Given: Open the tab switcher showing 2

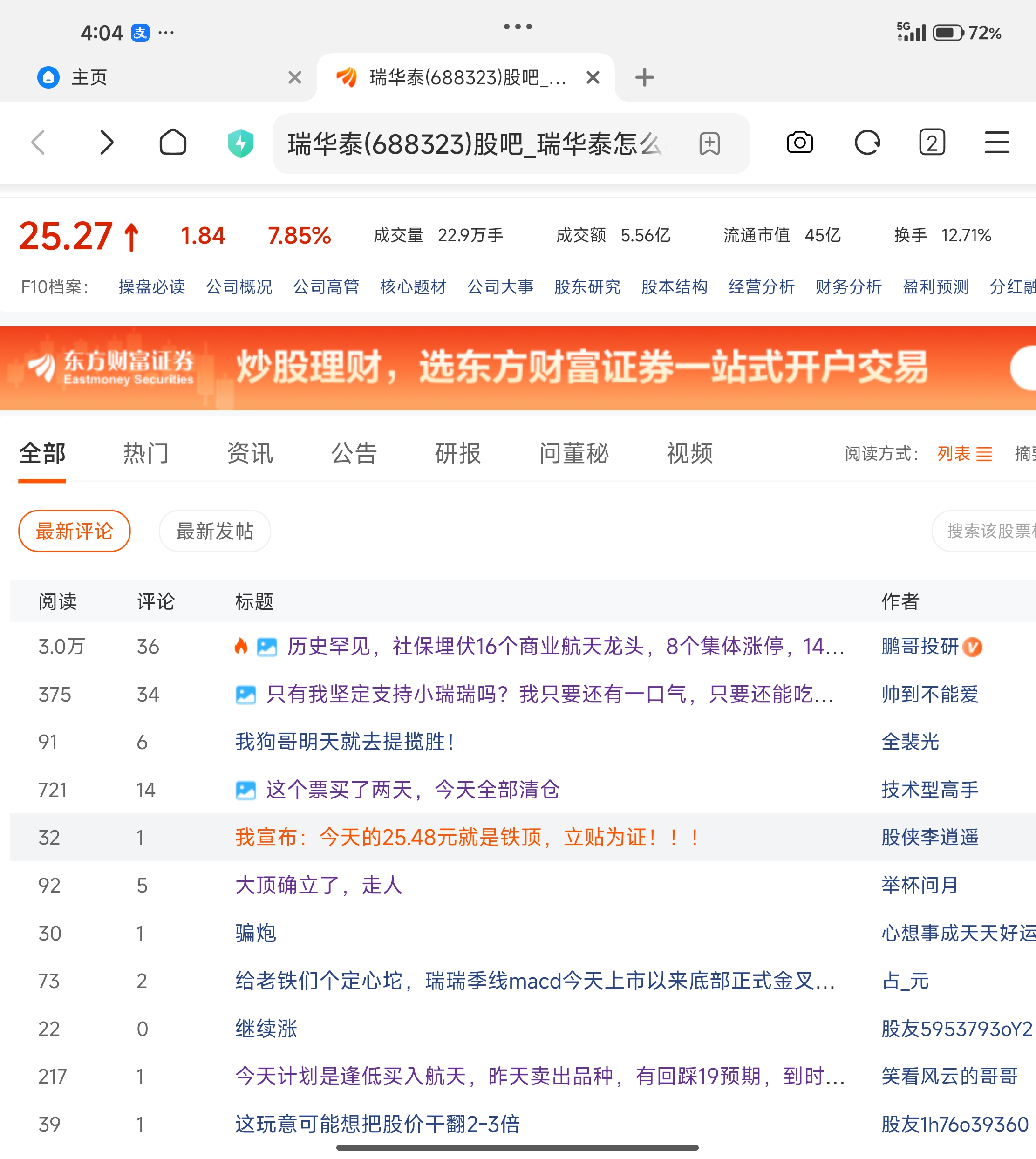Looking at the screenshot, I should tap(932, 143).
